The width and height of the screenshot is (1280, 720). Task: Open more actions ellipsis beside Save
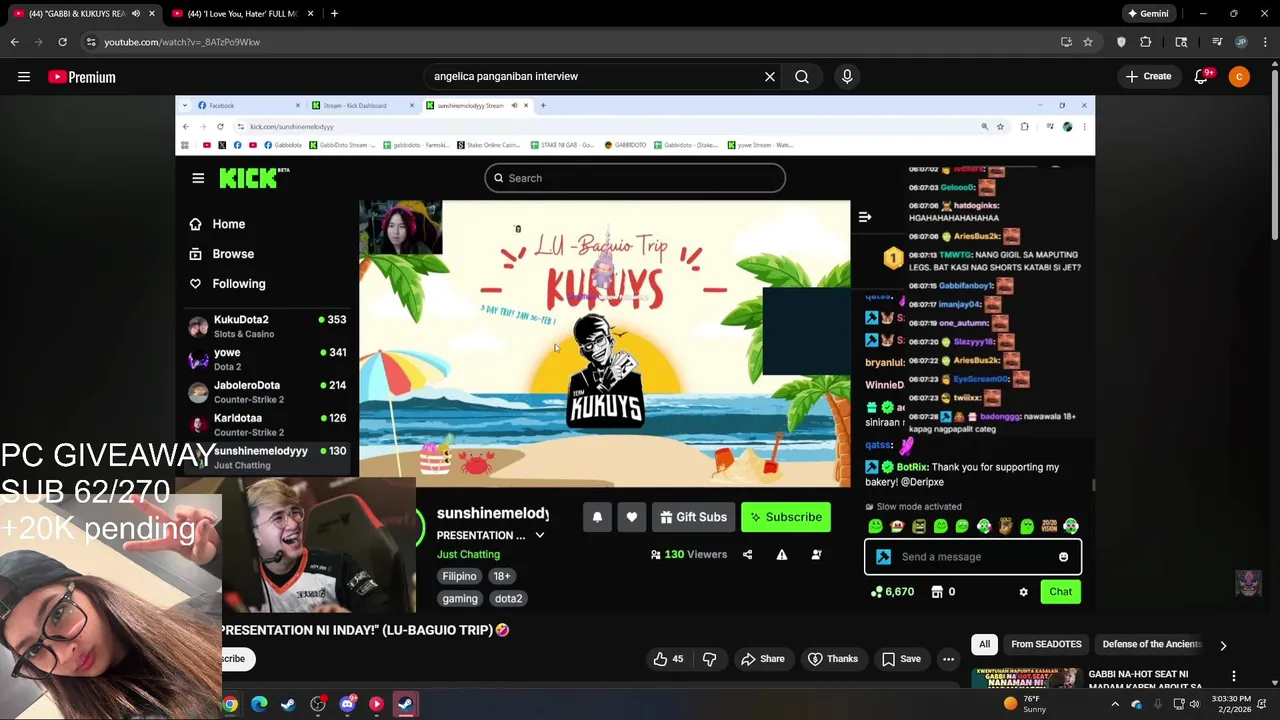click(948, 659)
